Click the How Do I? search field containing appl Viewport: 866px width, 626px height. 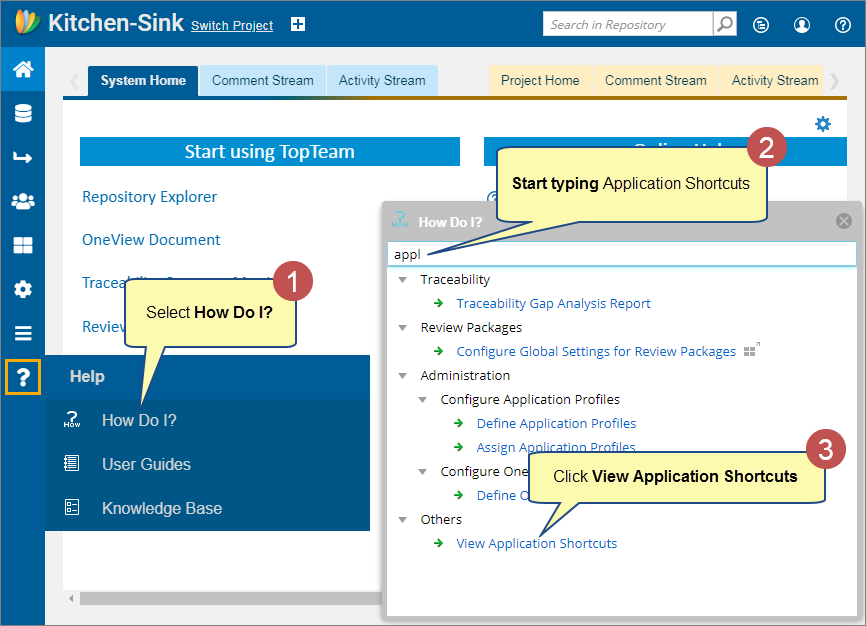point(621,254)
